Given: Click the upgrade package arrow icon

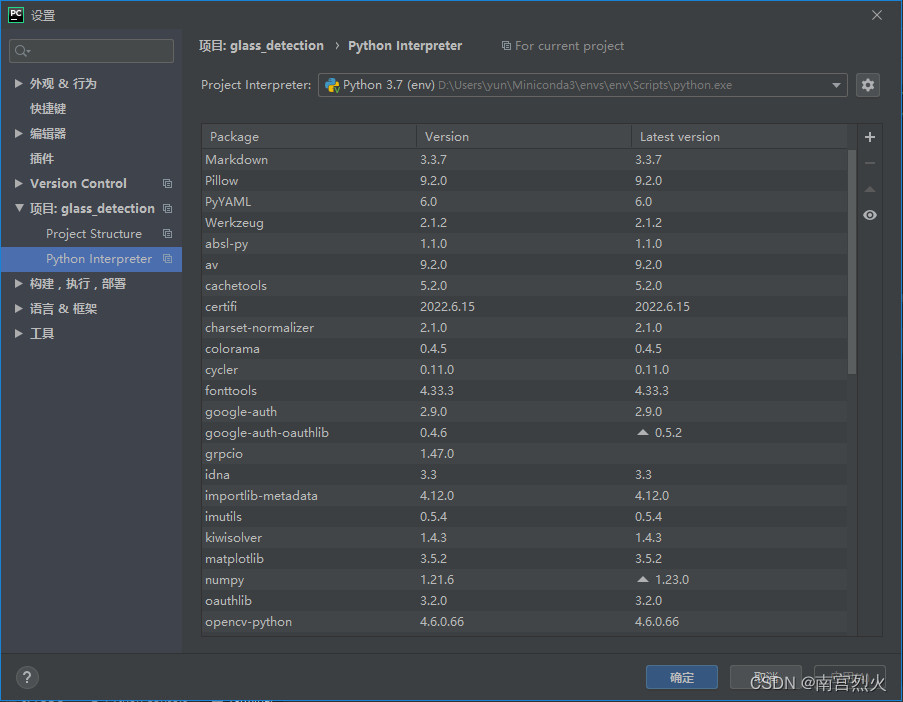Looking at the screenshot, I should coord(870,189).
